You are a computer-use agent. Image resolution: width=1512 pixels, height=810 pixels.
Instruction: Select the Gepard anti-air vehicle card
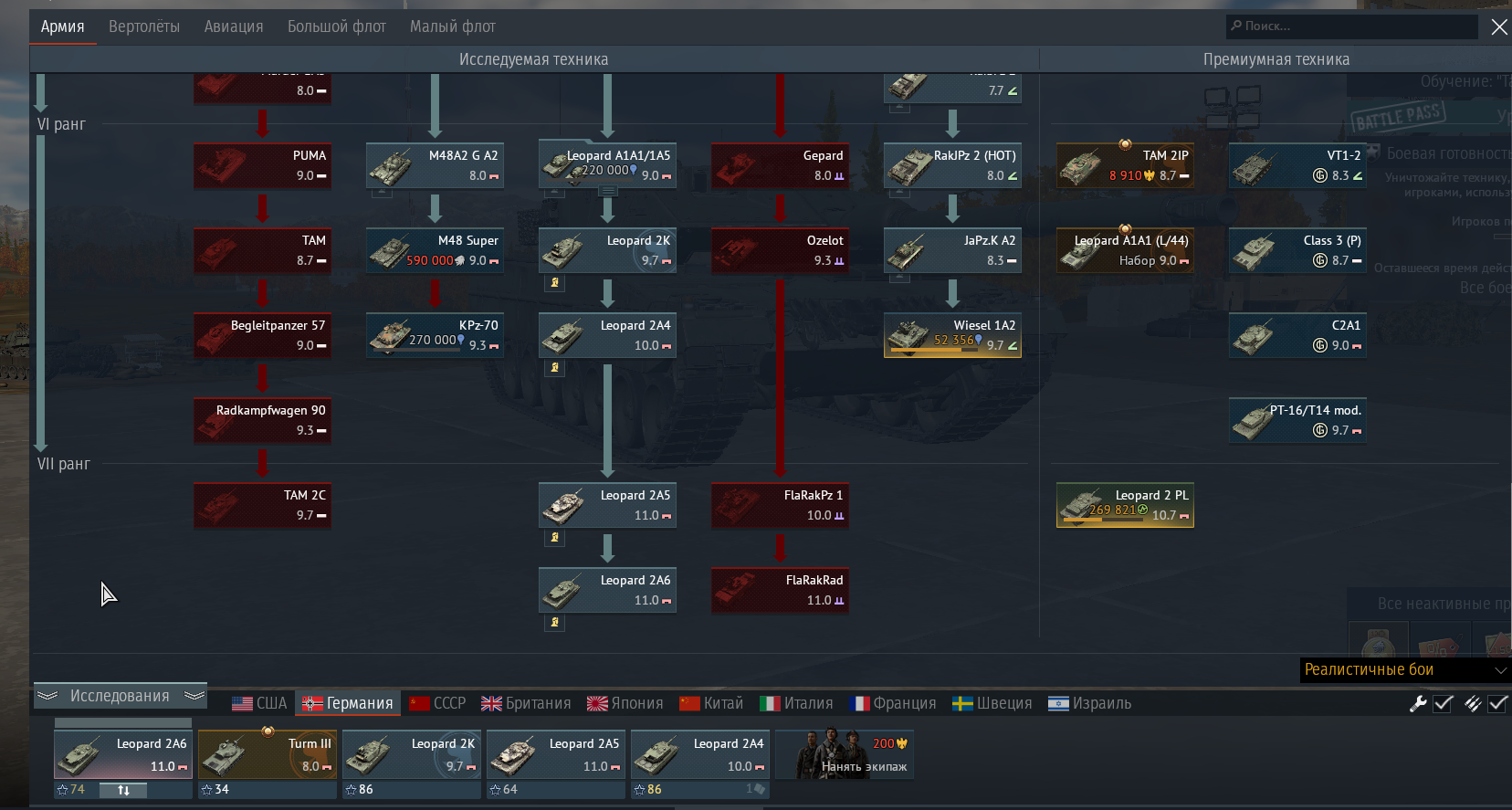780,165
